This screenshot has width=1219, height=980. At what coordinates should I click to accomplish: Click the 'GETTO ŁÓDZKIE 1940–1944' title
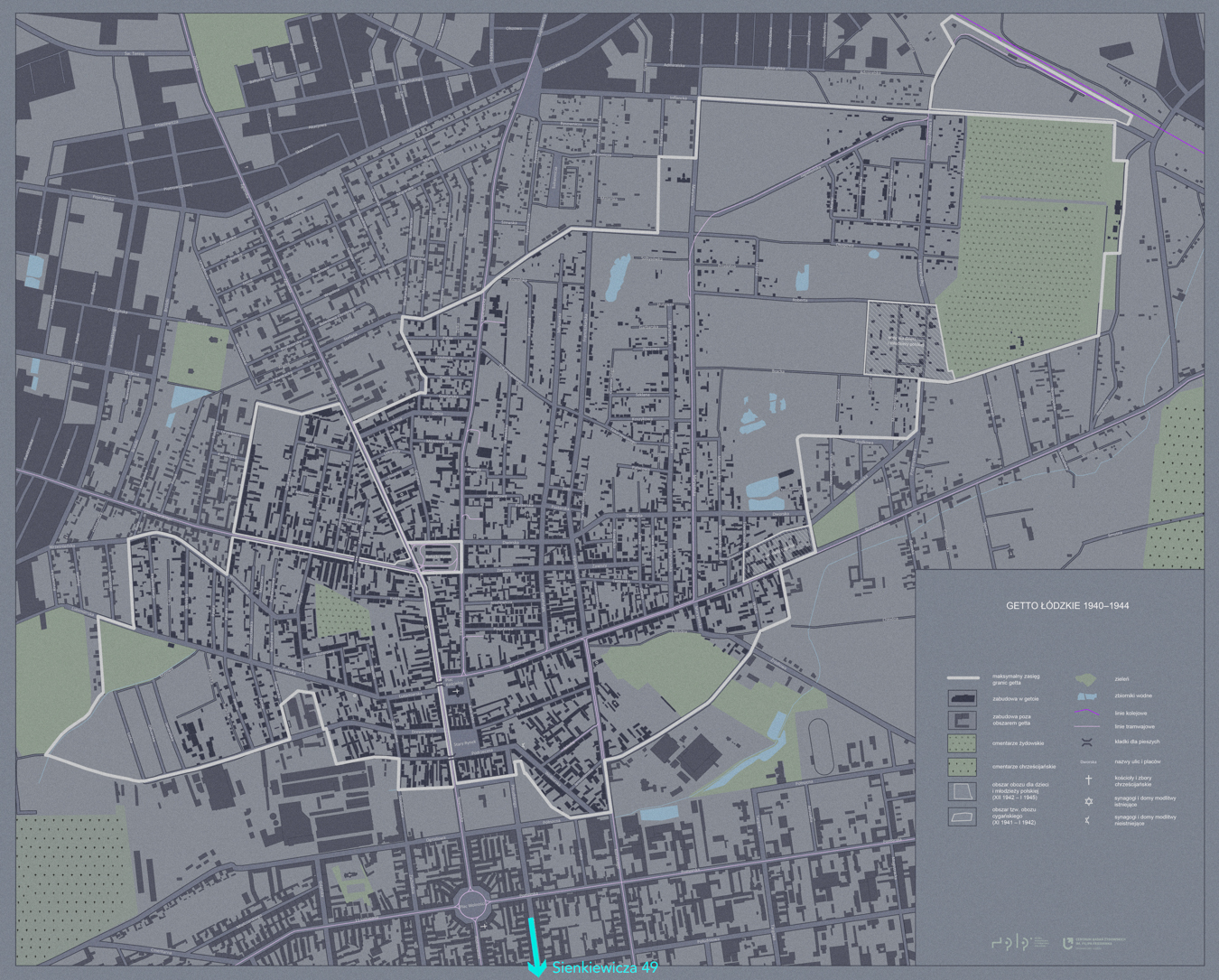coord(1067,606)
